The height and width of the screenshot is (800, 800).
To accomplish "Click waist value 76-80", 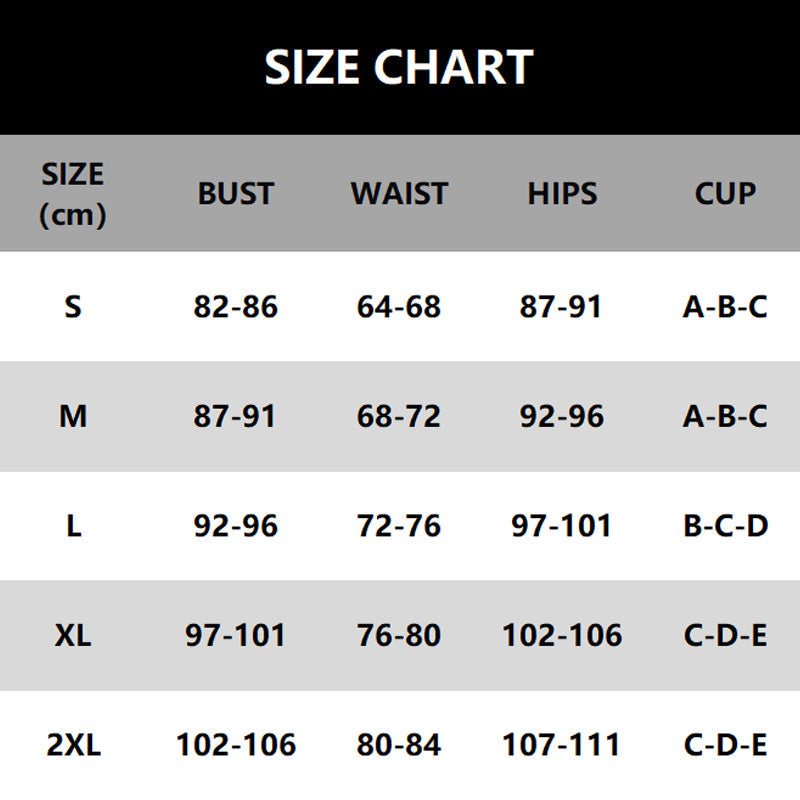I will (399, 635).
